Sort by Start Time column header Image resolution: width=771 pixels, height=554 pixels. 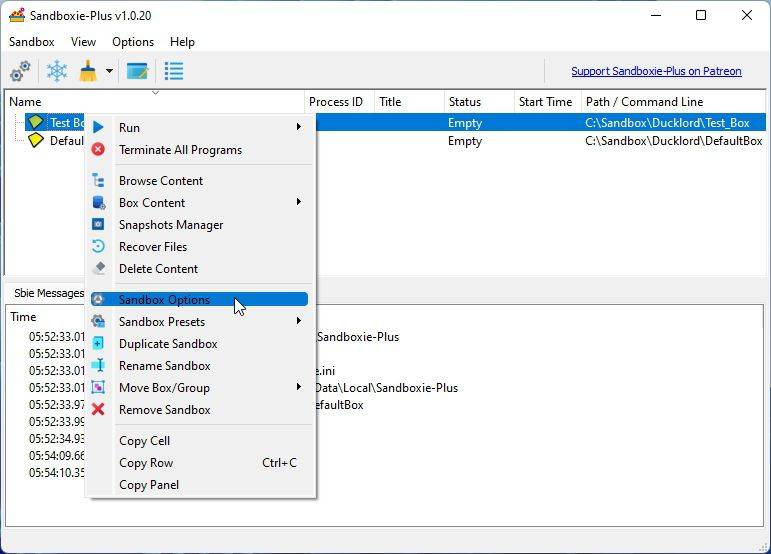pyautogui.click(x=548, y=102)
